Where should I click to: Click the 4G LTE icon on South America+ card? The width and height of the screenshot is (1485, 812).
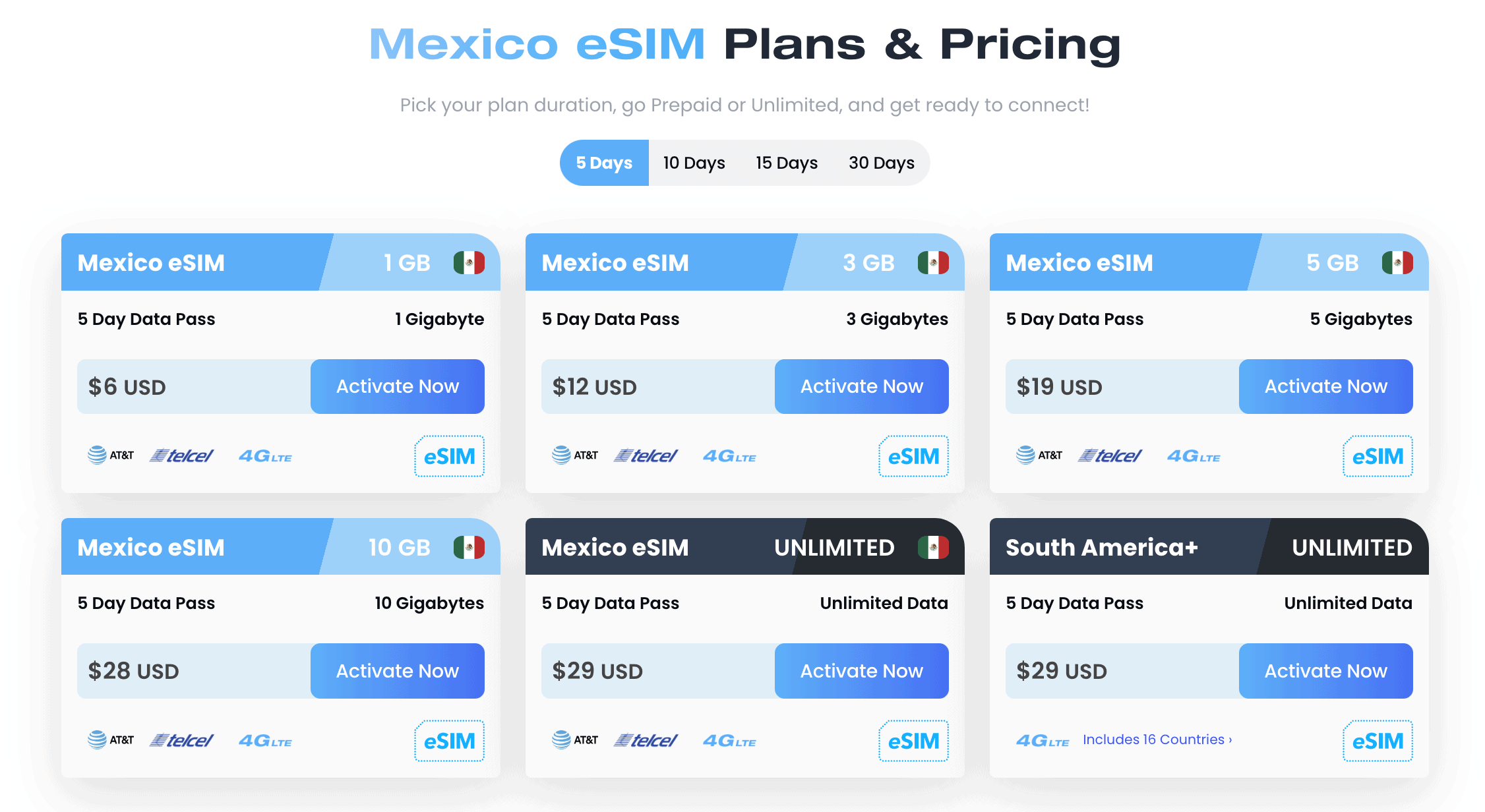(x=1042, y=739)
